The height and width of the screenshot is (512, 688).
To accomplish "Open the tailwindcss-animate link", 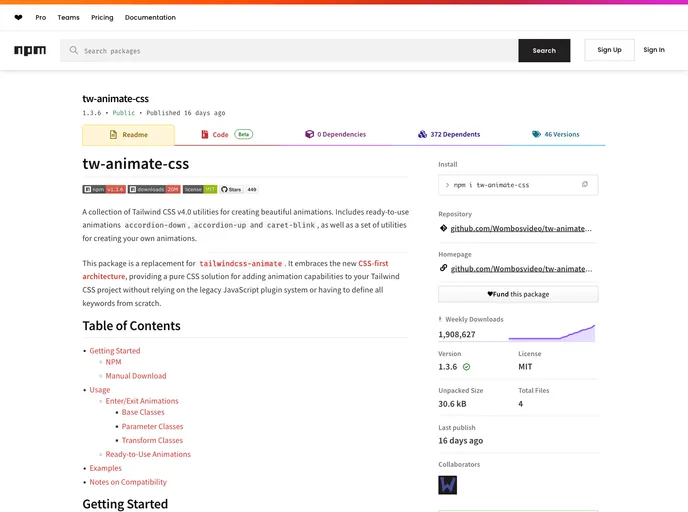I will [x=240, y=263].
